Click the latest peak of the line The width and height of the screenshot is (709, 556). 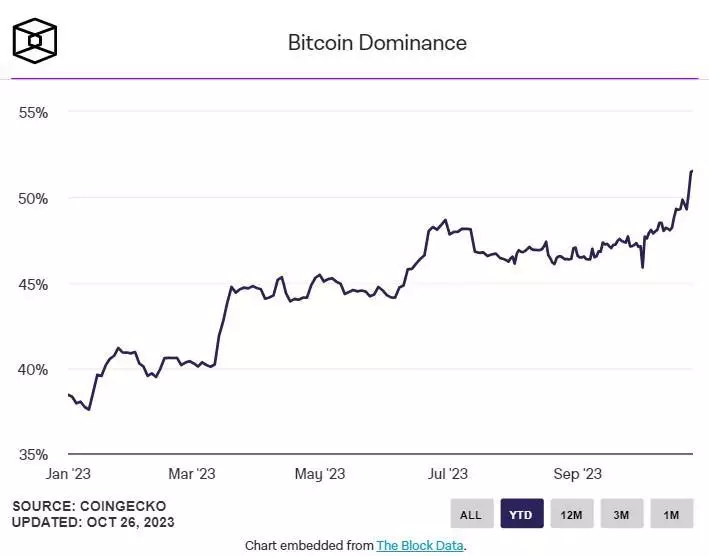point(691,171)
